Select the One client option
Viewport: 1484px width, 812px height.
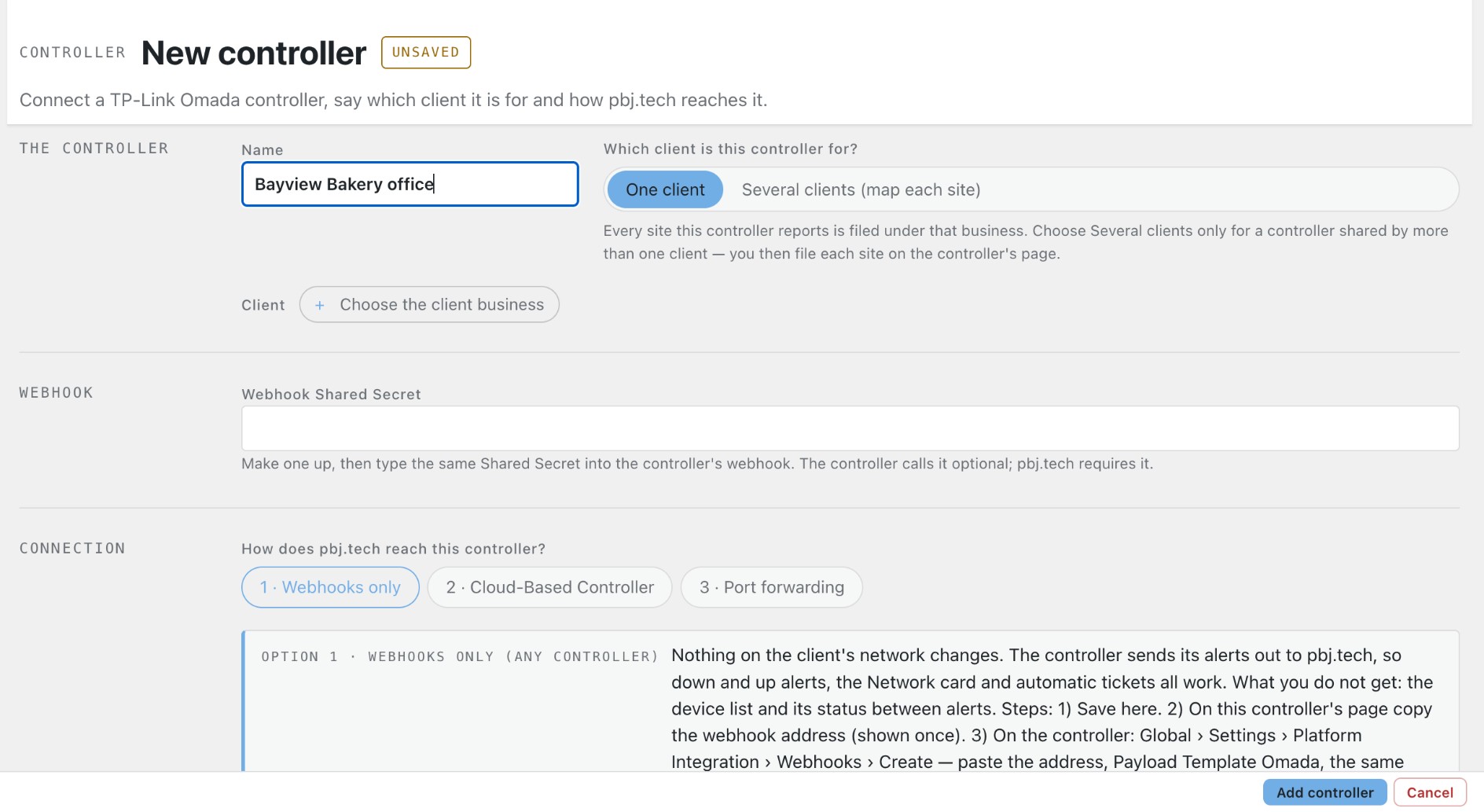point(665,189)
